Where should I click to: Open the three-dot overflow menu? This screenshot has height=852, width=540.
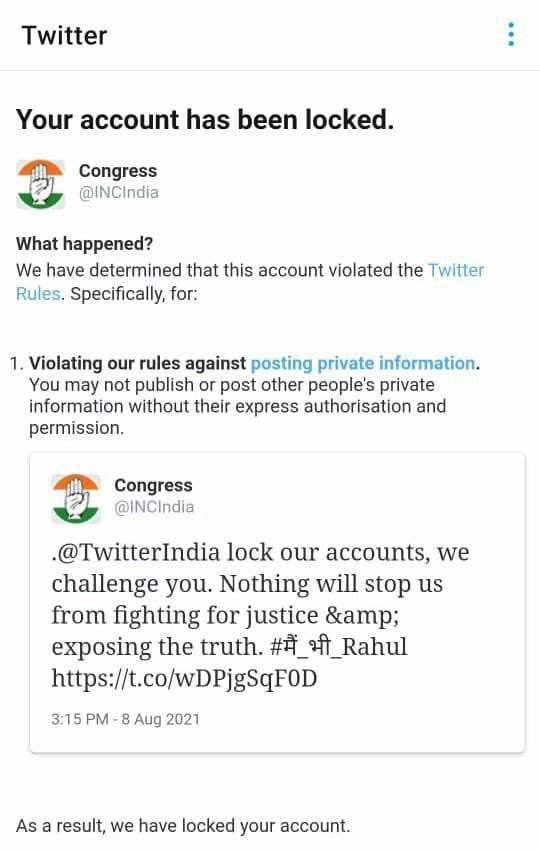click(510, 34)
